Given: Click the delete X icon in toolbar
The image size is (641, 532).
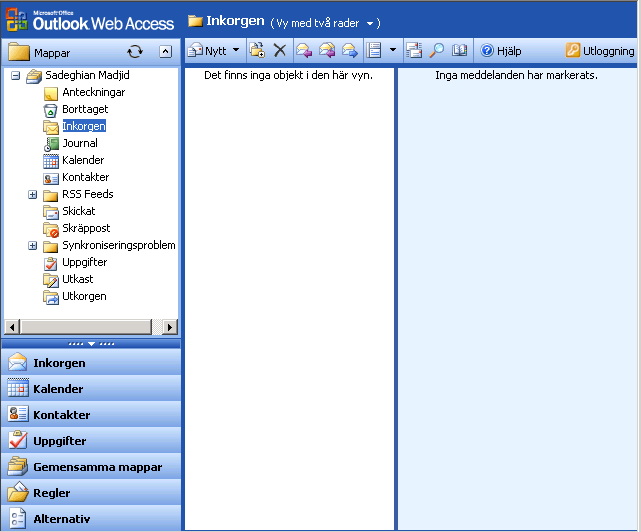Looking at the screenshot, I should click(280, 50).
